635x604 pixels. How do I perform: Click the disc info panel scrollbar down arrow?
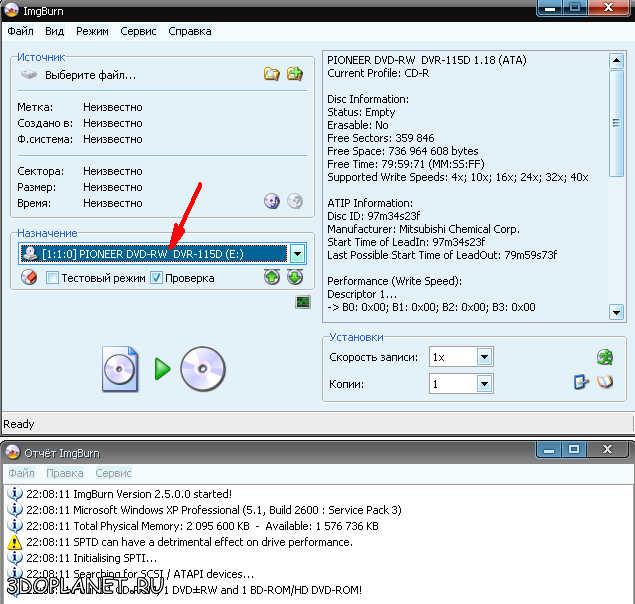pyautogui.click(x=616, y=313)
